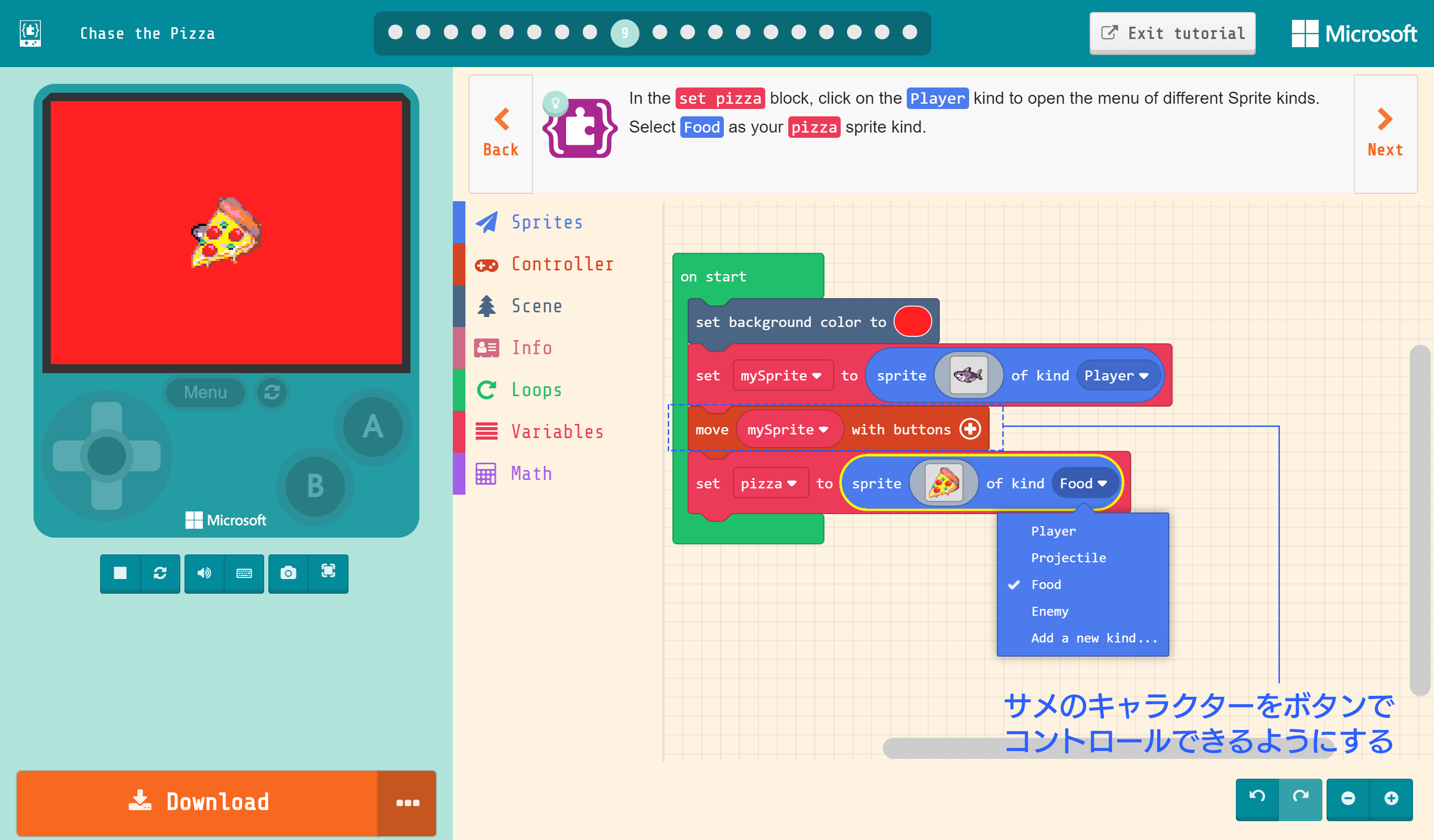Viewport: 1434px width, 840px height.
Task: Open the Variables category
Action: (558, 431)
